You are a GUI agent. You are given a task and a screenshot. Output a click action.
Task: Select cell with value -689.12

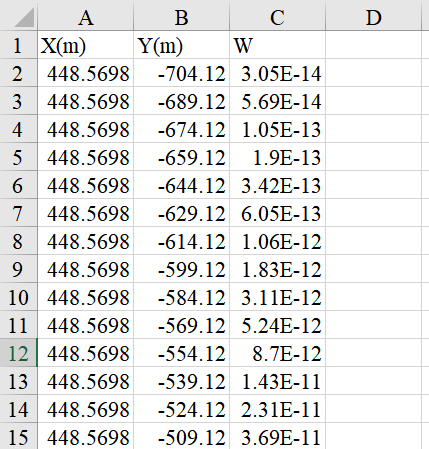[182, 101]
